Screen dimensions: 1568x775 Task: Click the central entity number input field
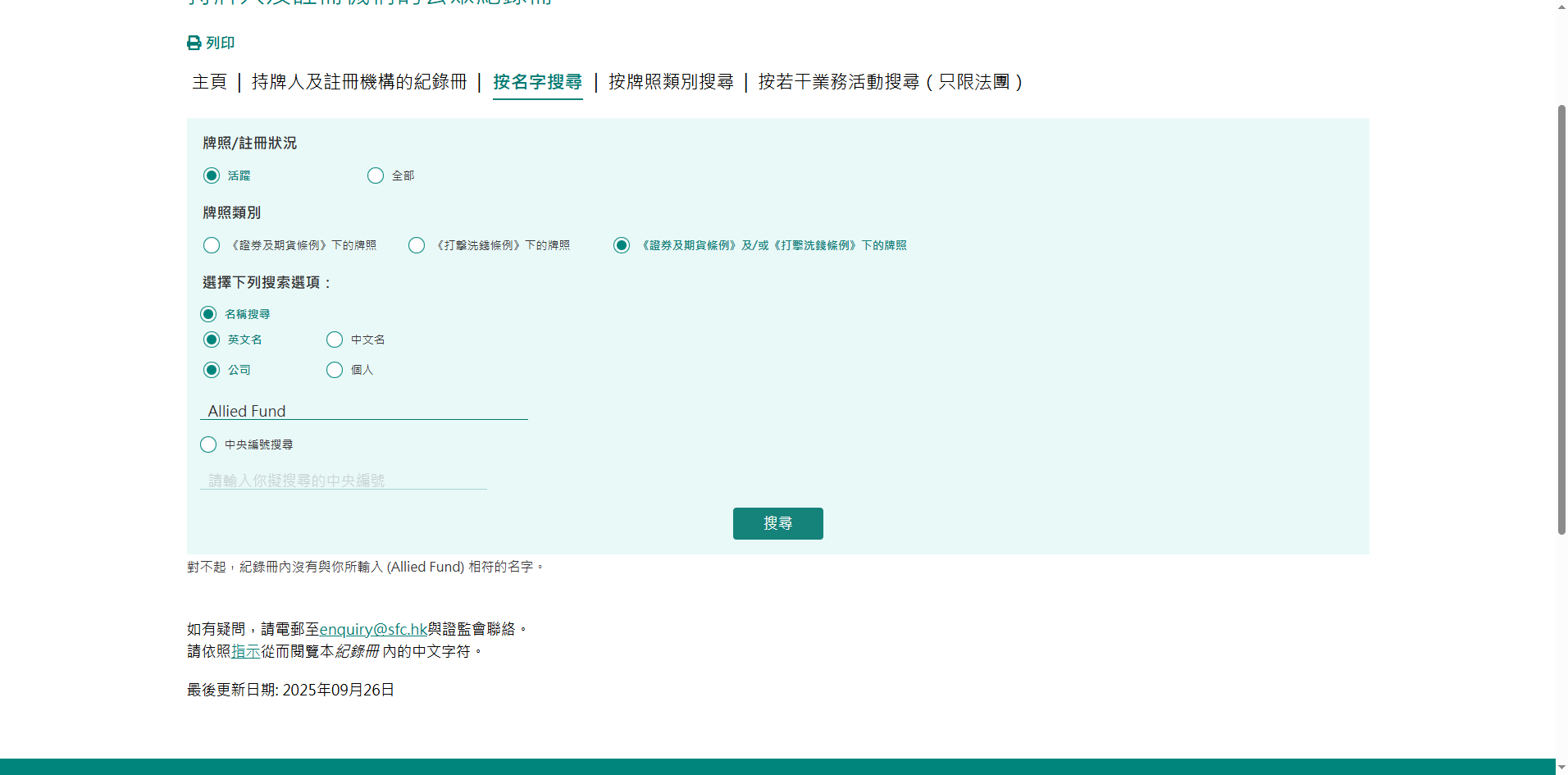pyautogui.click(x=343, y=480)
